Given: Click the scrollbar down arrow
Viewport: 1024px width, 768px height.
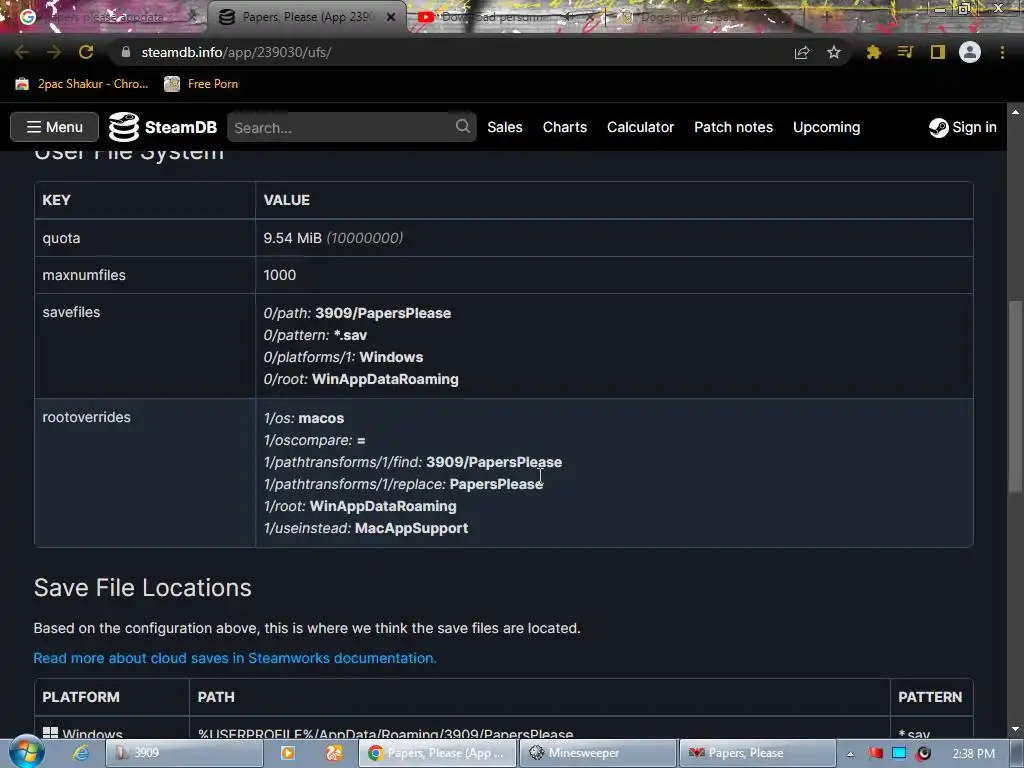Looking at the screenshot, I should [x=1015, y=728].
